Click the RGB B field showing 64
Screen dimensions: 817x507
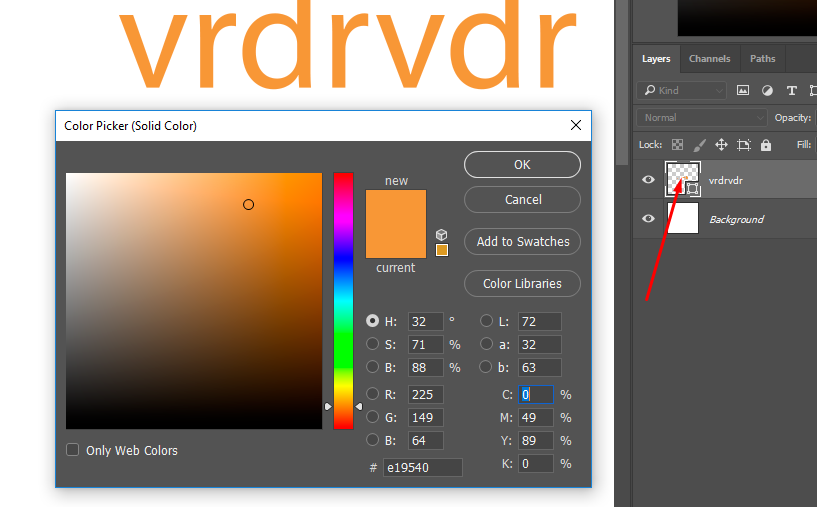[425, 440]
